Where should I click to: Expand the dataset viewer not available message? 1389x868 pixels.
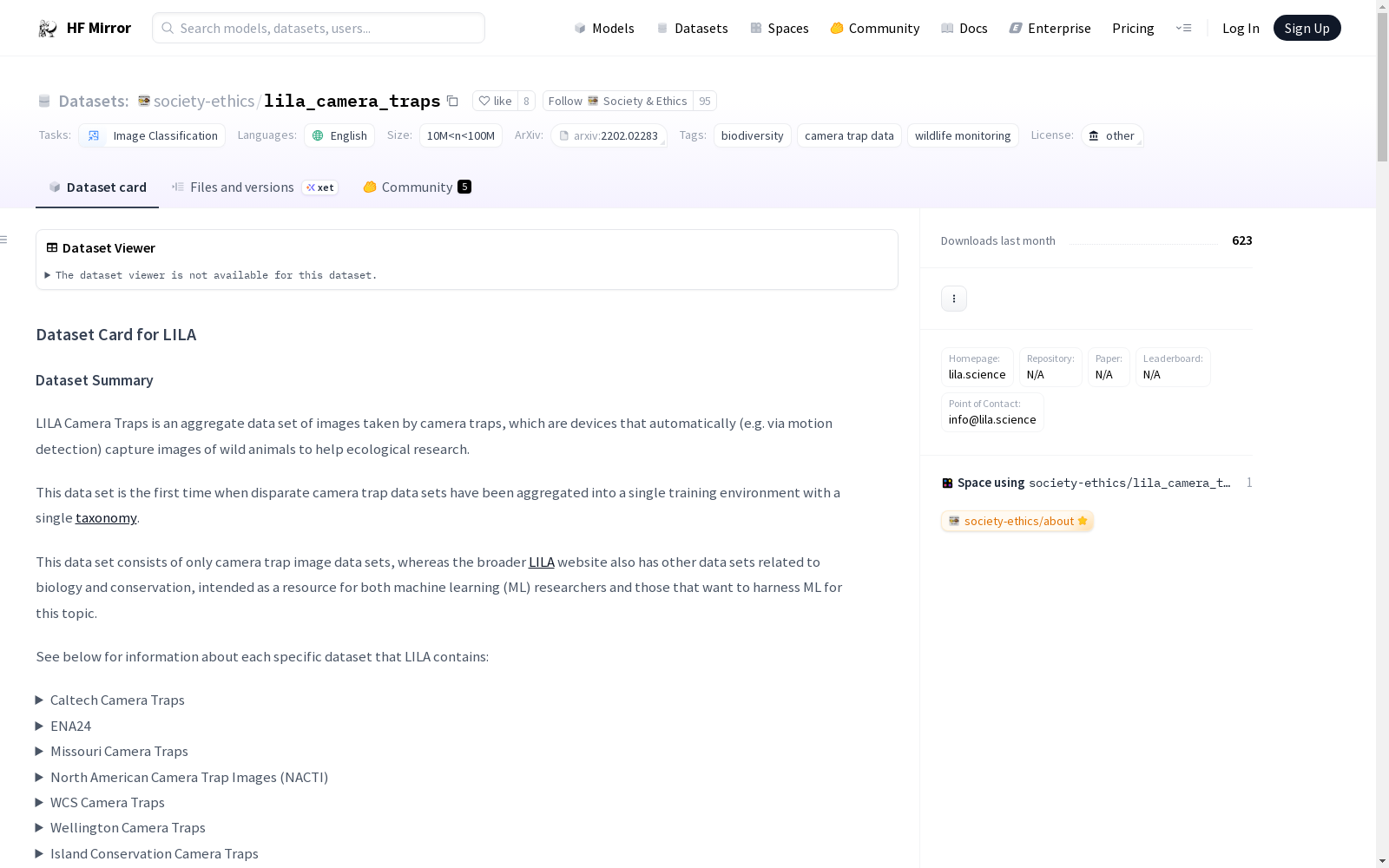pos(212,275)
